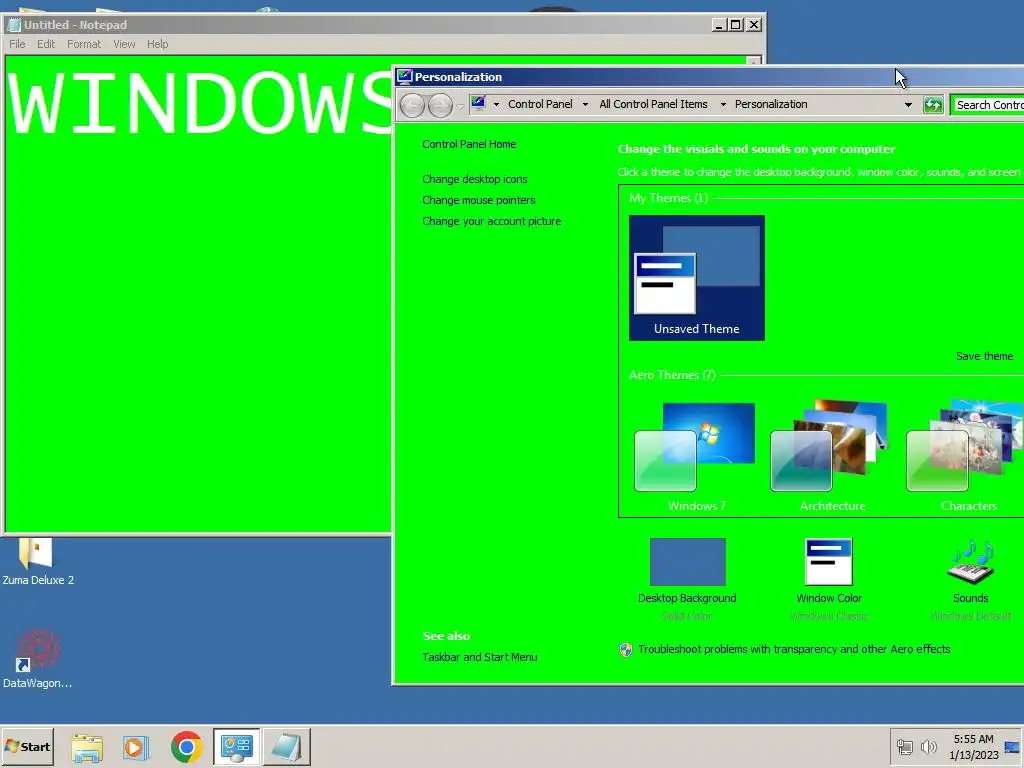Click the Personalization breadcrumb segment

(x=771, y=104)
